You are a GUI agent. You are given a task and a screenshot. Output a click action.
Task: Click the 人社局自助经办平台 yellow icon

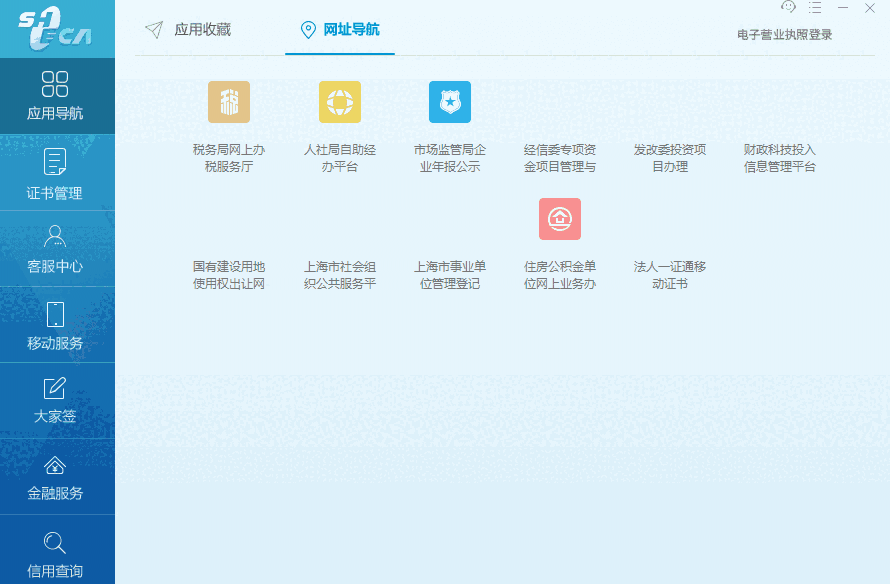pyautogui.click(x=340, y=102)
